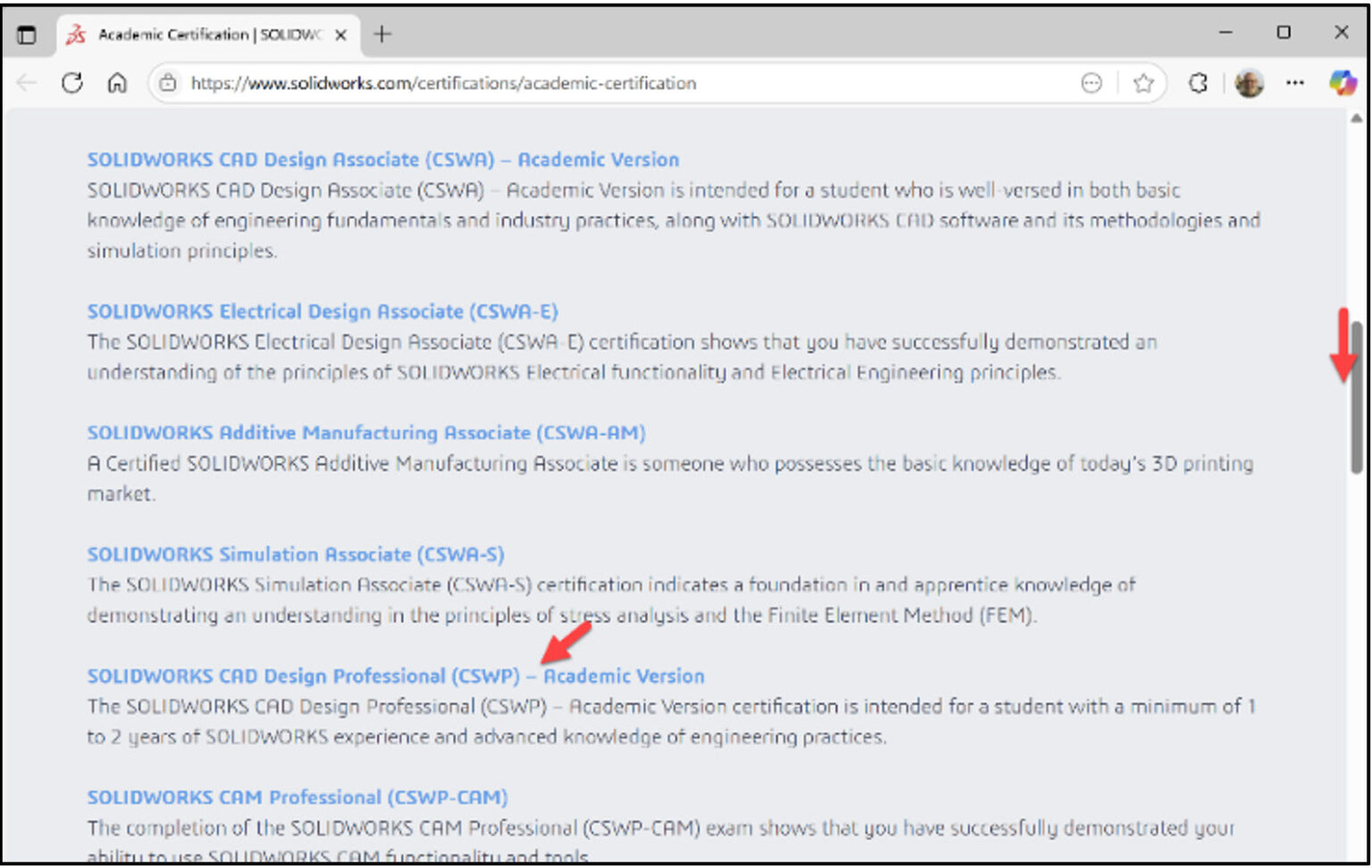Open the tab actions workspace menu

click(28, 35)
